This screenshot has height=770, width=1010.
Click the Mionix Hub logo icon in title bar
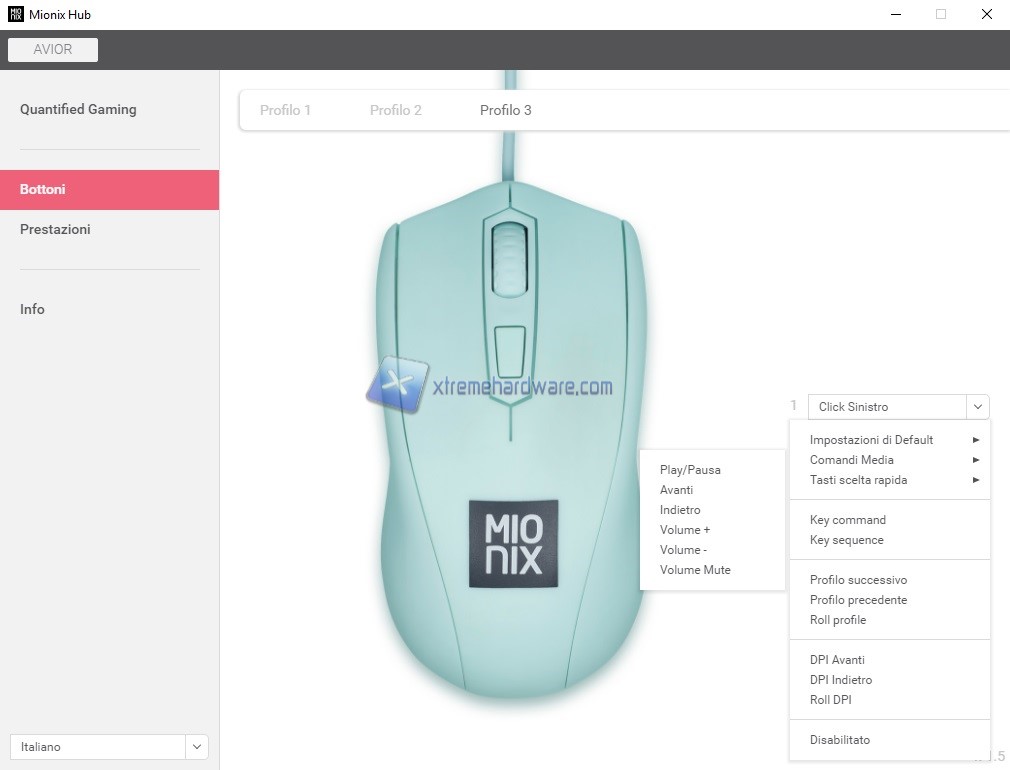15,14
